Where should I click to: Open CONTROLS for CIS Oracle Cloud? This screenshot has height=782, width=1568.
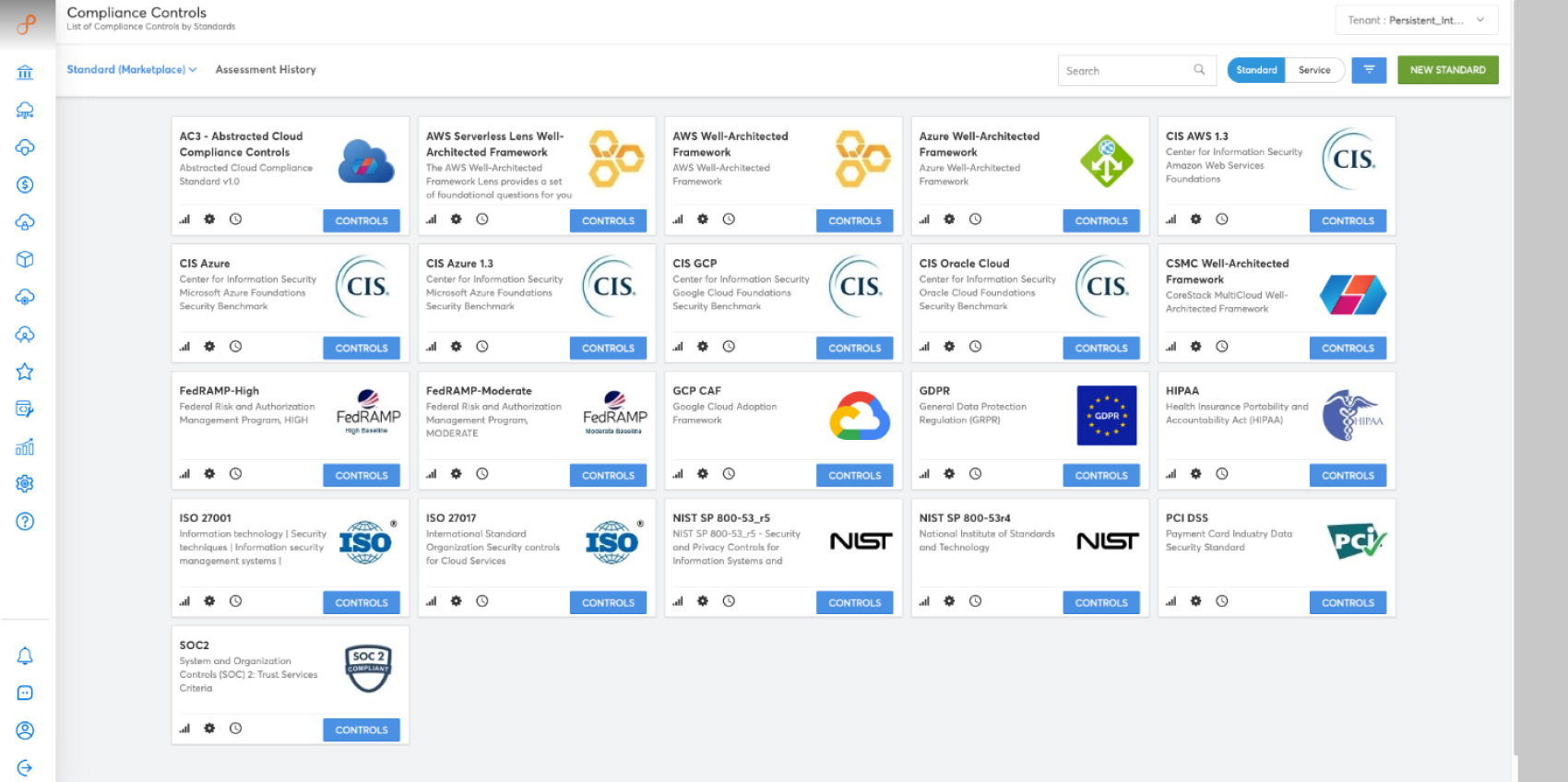[1101, 349]
